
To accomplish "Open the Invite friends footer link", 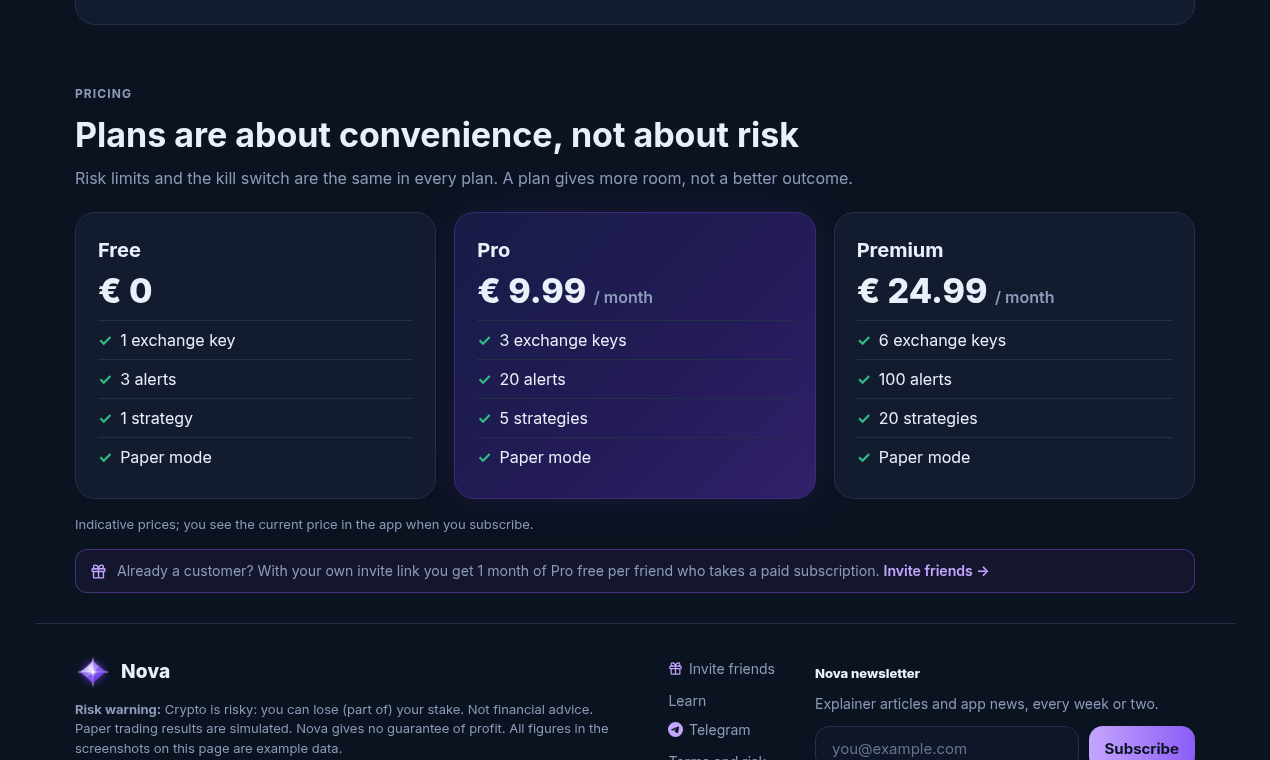I will click(x=721, y=668).
